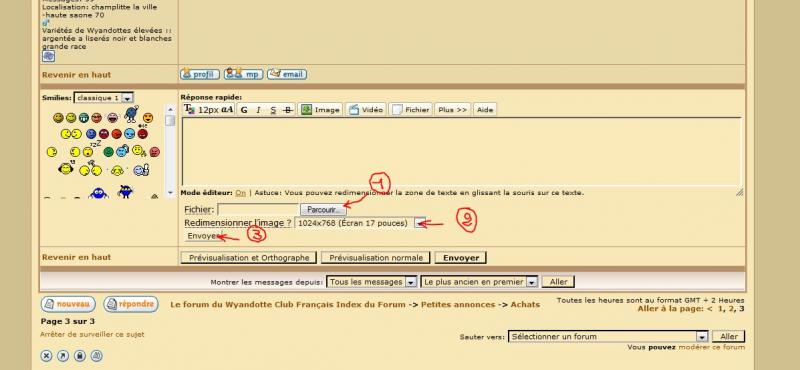This screenshot has width=800, height=370.
Task: Go to Petites annonces breadcrumb
Action: 458,305
